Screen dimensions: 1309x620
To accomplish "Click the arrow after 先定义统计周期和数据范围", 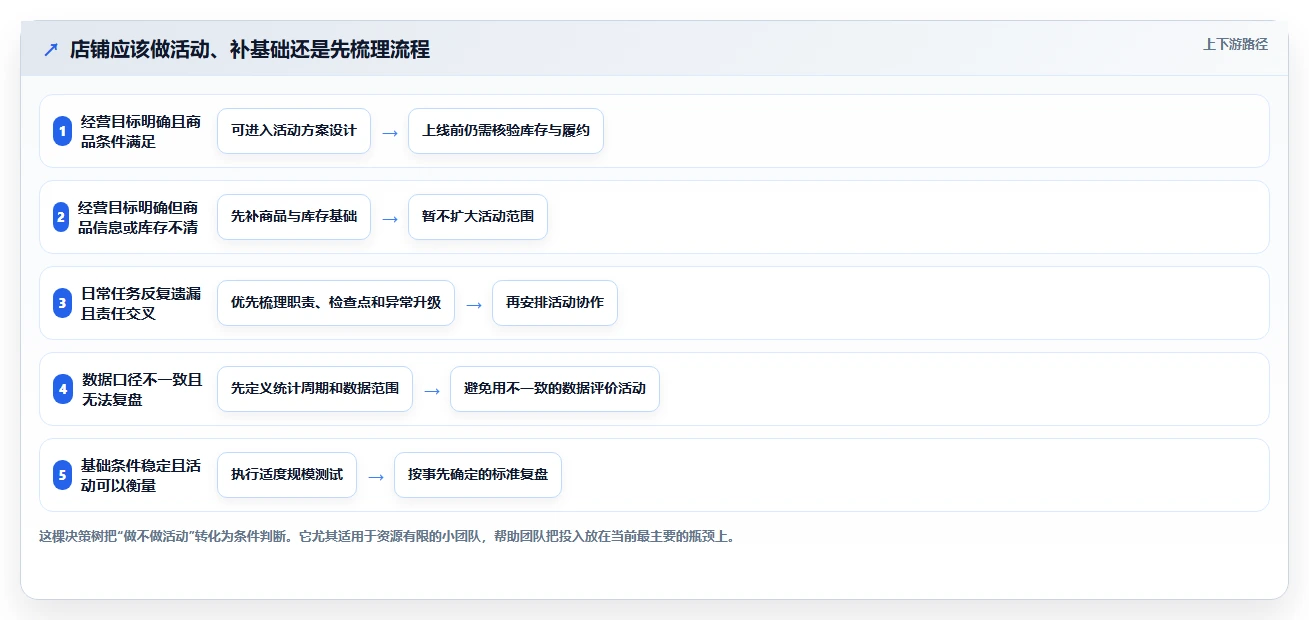I will [x=432, y=390].
